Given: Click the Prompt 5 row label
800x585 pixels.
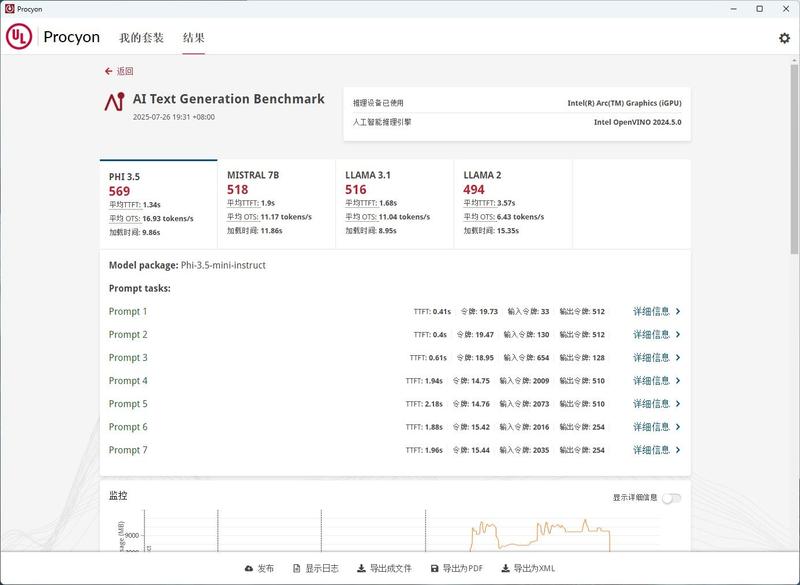Looking at the screenshot, I should point(128,404).
